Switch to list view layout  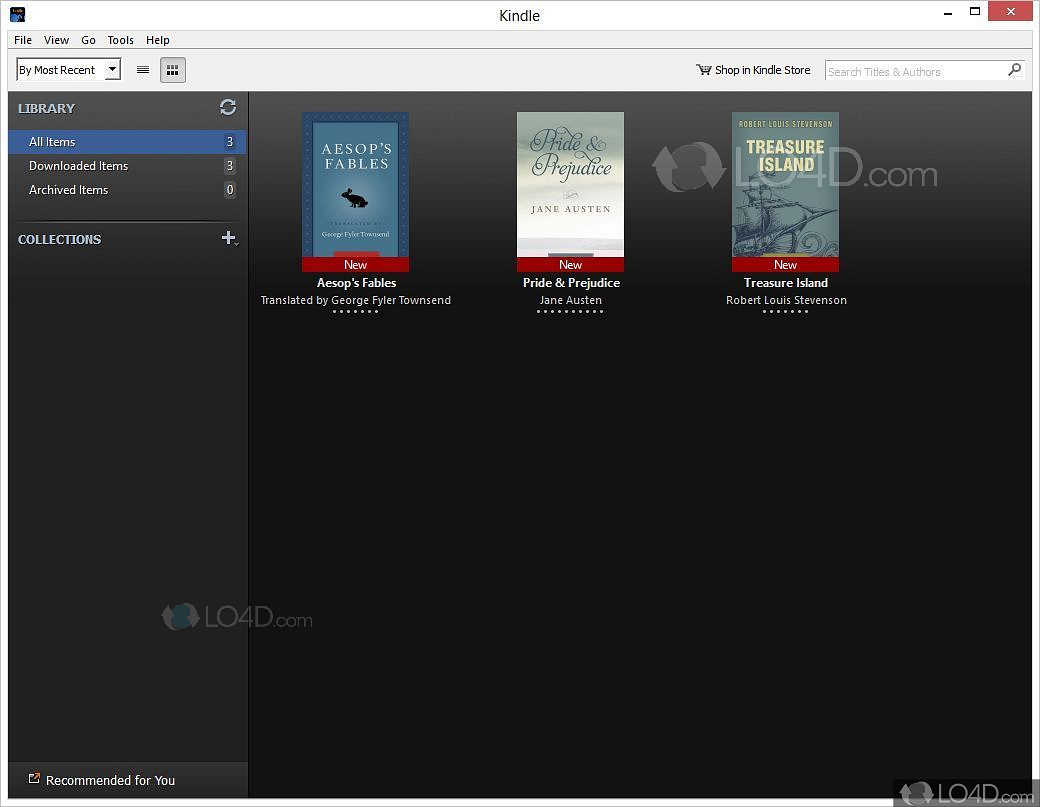pos(143,70)
